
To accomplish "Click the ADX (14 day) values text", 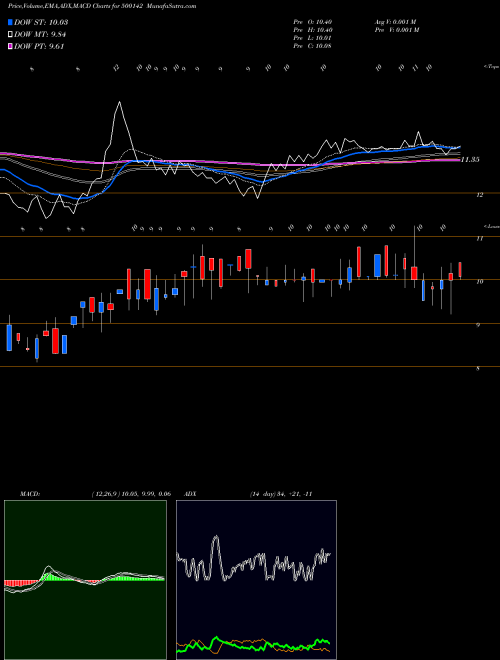I will coord(281,494).
